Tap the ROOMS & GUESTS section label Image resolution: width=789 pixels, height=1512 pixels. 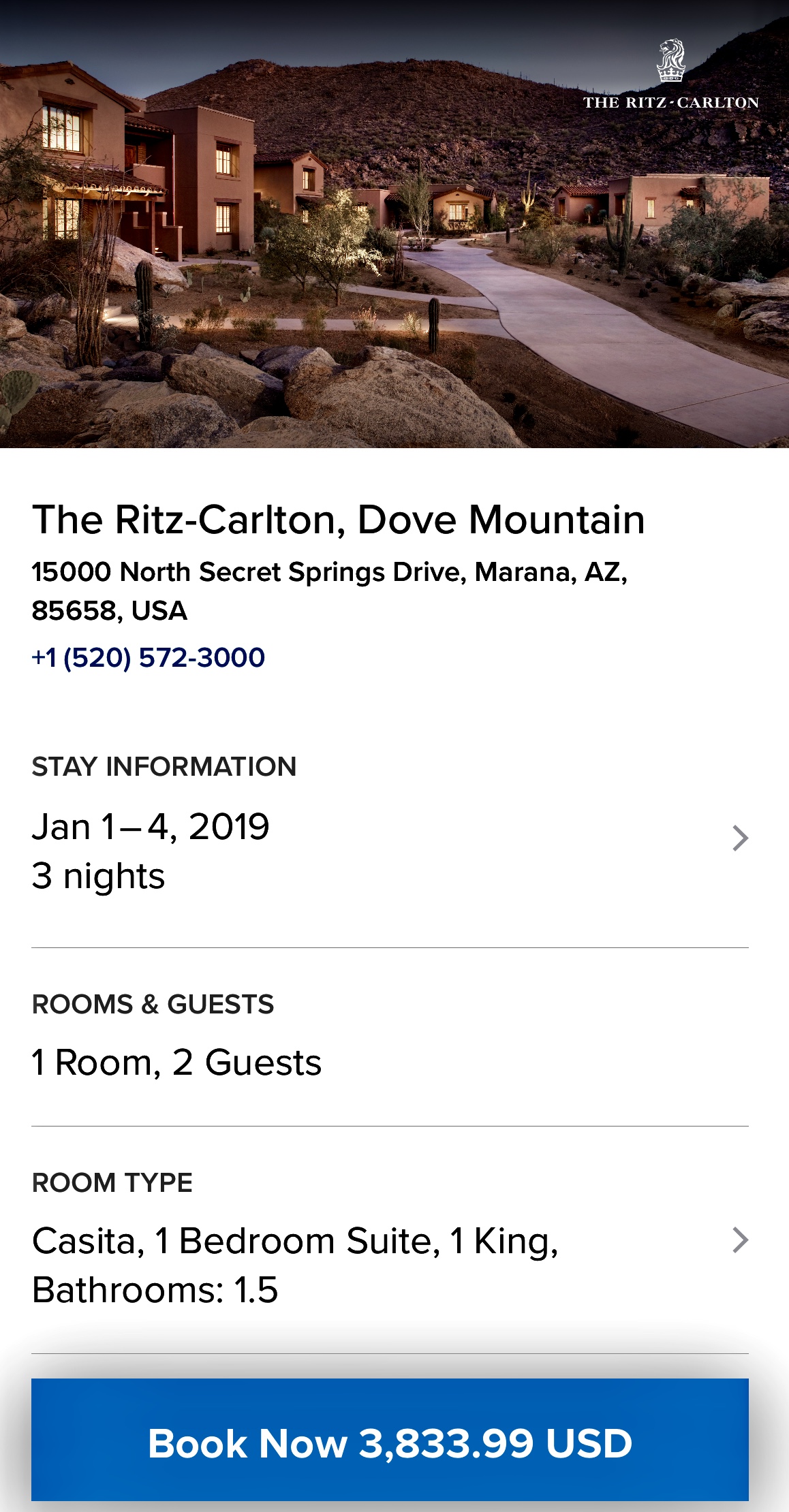click(x=153, y=1005)
